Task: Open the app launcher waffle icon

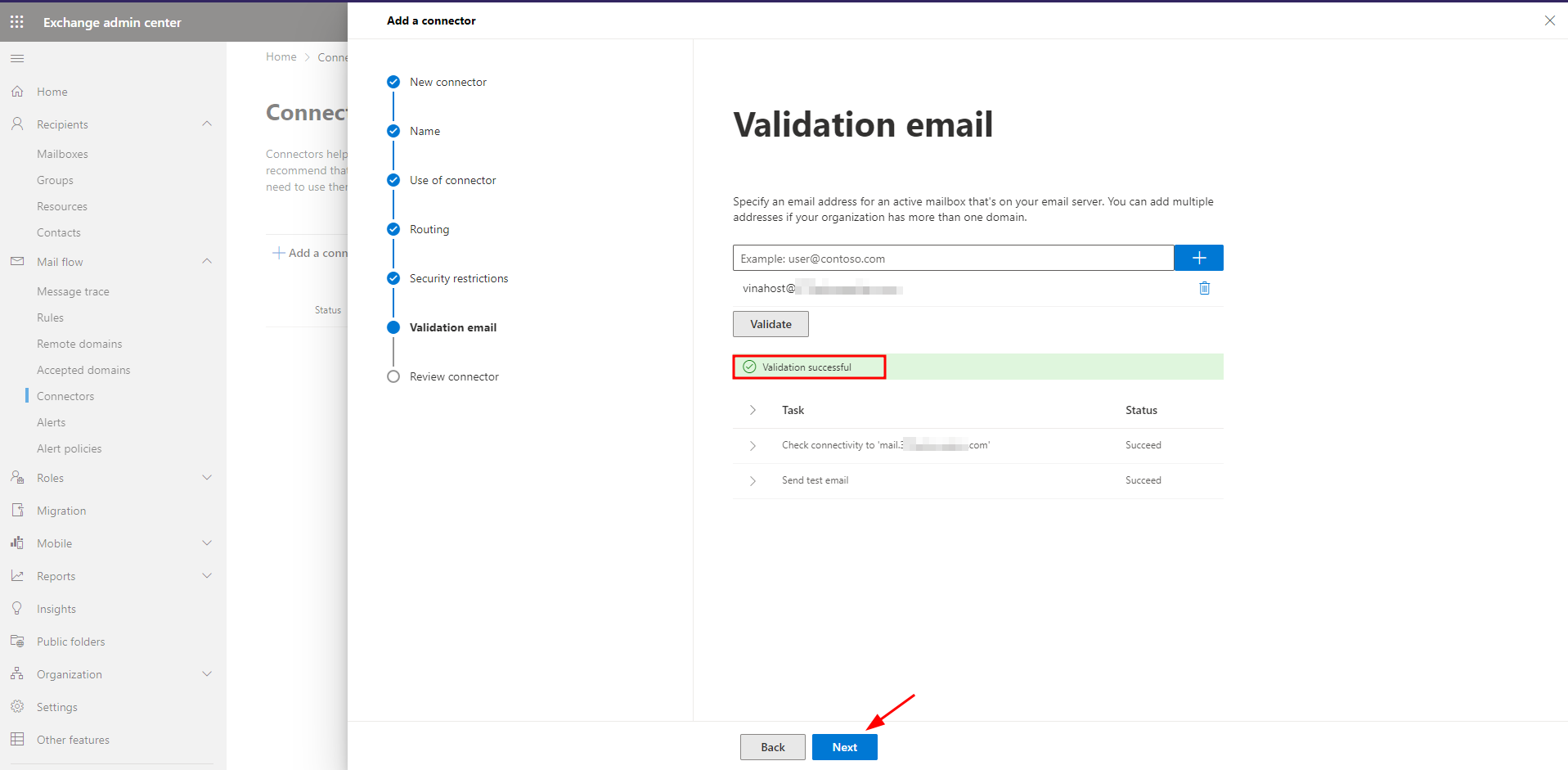Action: [x=17, y=22]
